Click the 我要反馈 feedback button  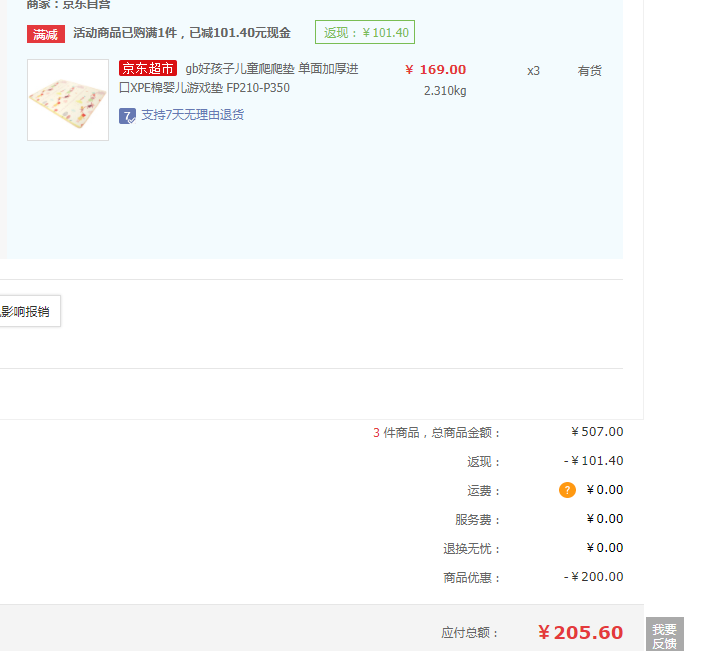pyautogui.click(x=664, y=636)
